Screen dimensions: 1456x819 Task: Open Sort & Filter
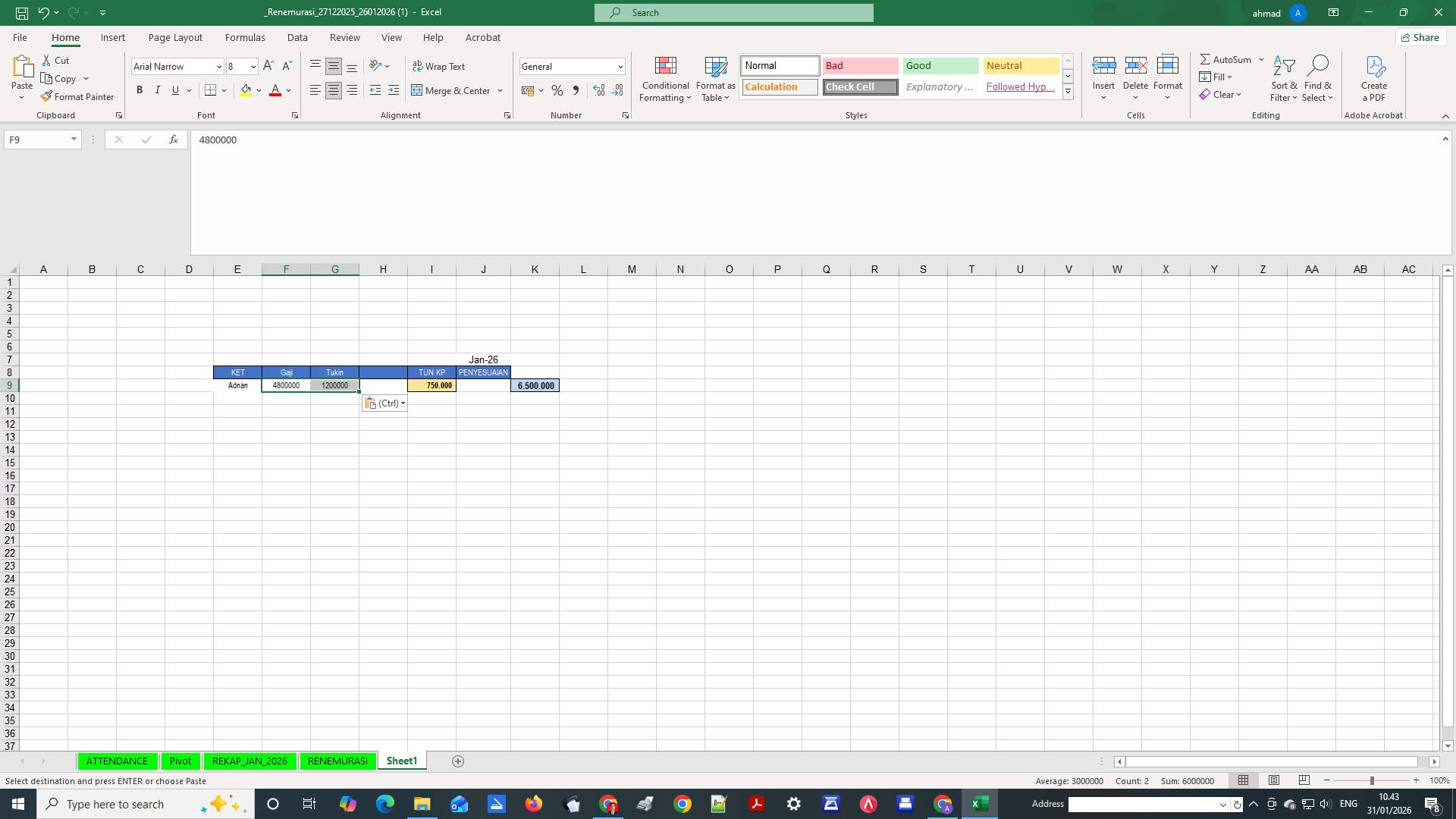pyautogui.click(x=1283, y=79)
